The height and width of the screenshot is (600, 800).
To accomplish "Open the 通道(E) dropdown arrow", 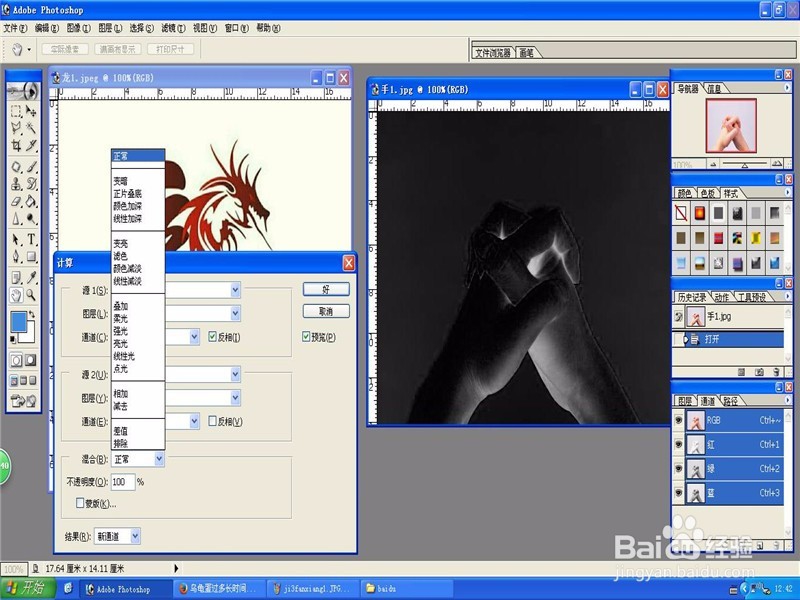I will click(194, 421).
